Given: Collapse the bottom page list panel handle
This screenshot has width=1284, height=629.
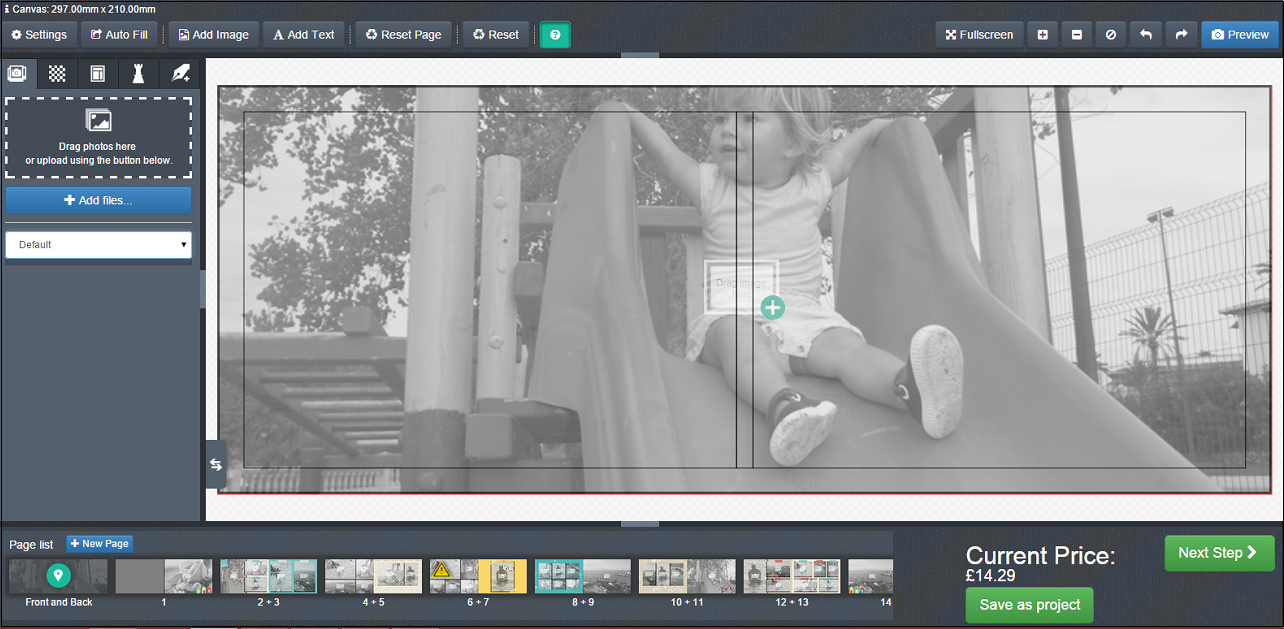Looking at the screenshot, I should point(640,523).
